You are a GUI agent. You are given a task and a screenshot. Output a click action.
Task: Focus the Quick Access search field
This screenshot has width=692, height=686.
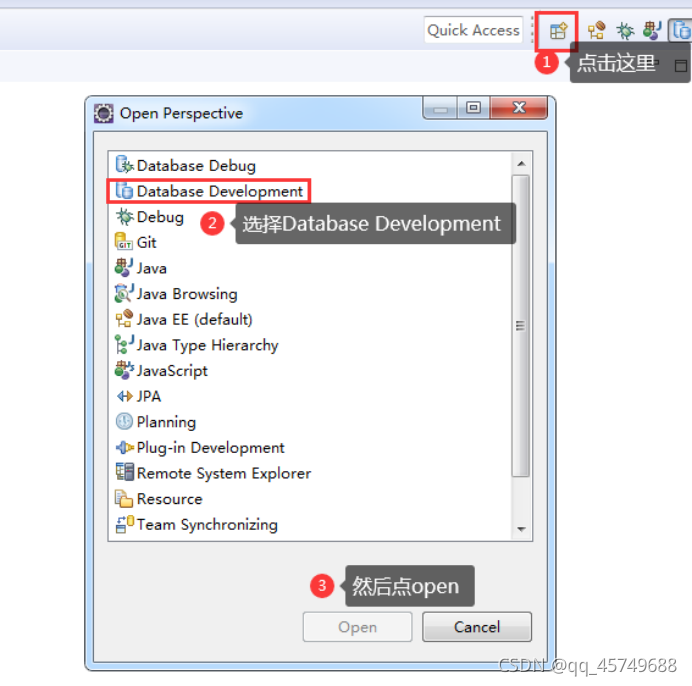(x=473, y=30)
